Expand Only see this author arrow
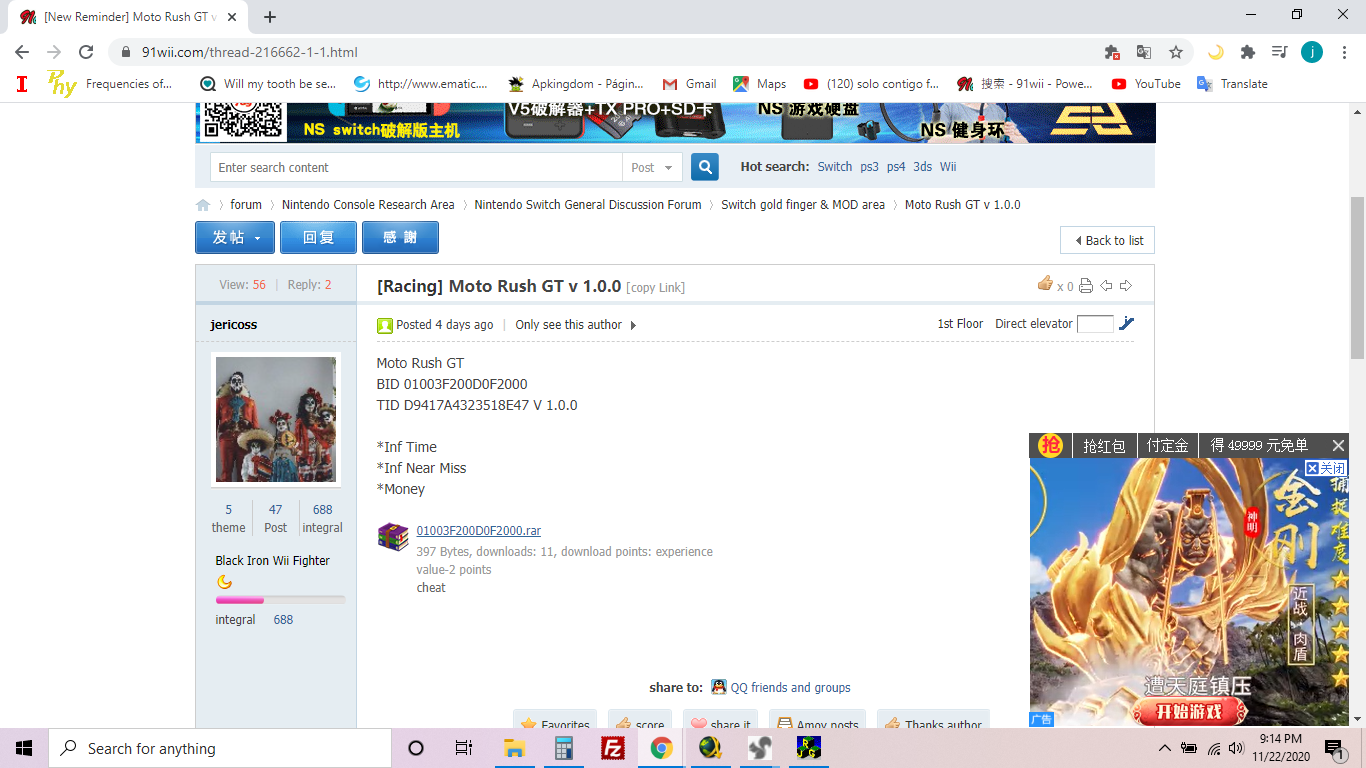 (x=633, y=325)
